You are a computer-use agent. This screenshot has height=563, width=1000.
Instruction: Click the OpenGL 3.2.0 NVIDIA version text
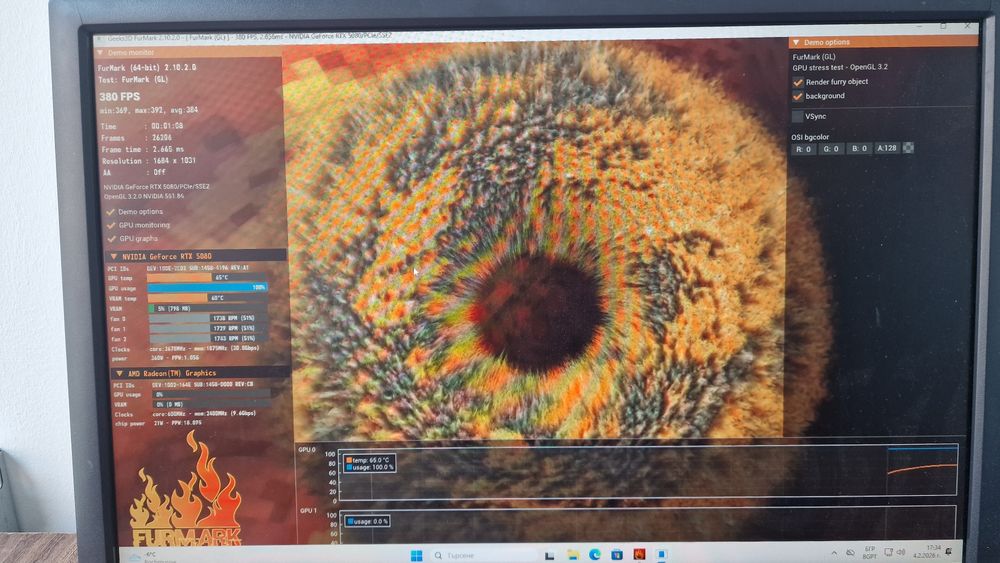click(x=143, y=196)
